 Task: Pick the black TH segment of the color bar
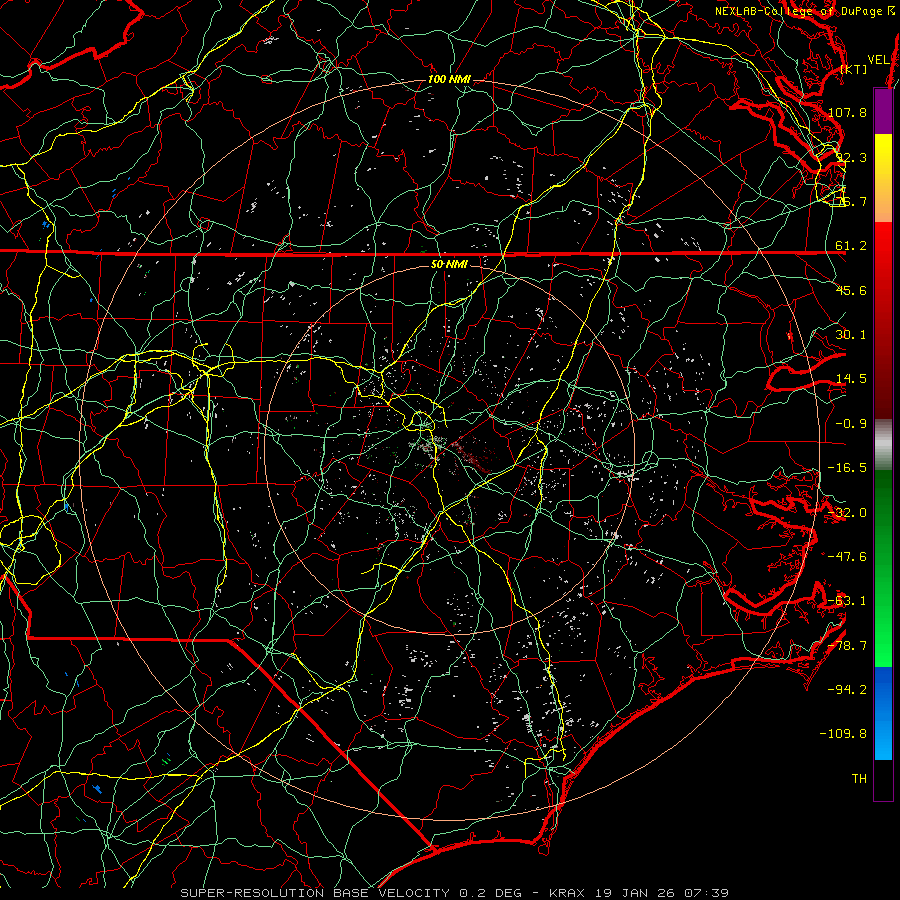pos(883,780)
